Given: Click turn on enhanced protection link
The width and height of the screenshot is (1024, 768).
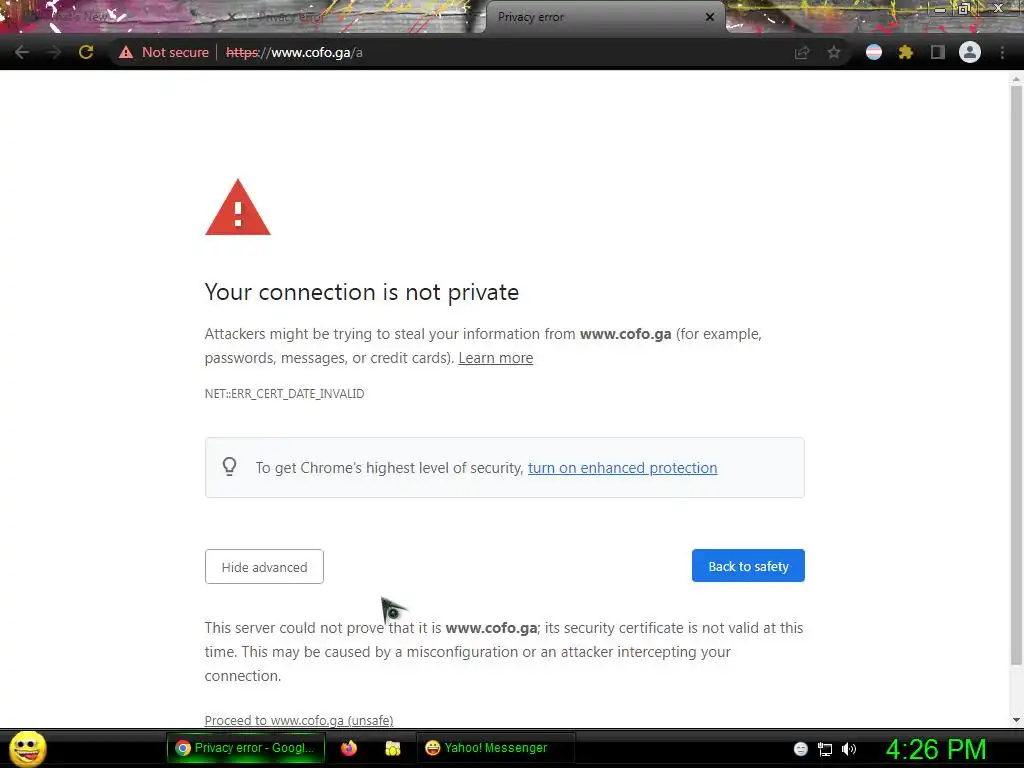Looking at the screenshot, I should (622, 468).
